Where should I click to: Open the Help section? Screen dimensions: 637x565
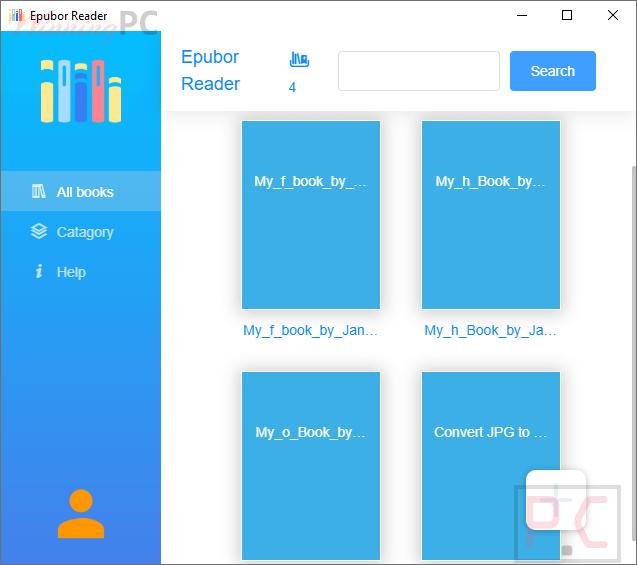pos(81,271)
